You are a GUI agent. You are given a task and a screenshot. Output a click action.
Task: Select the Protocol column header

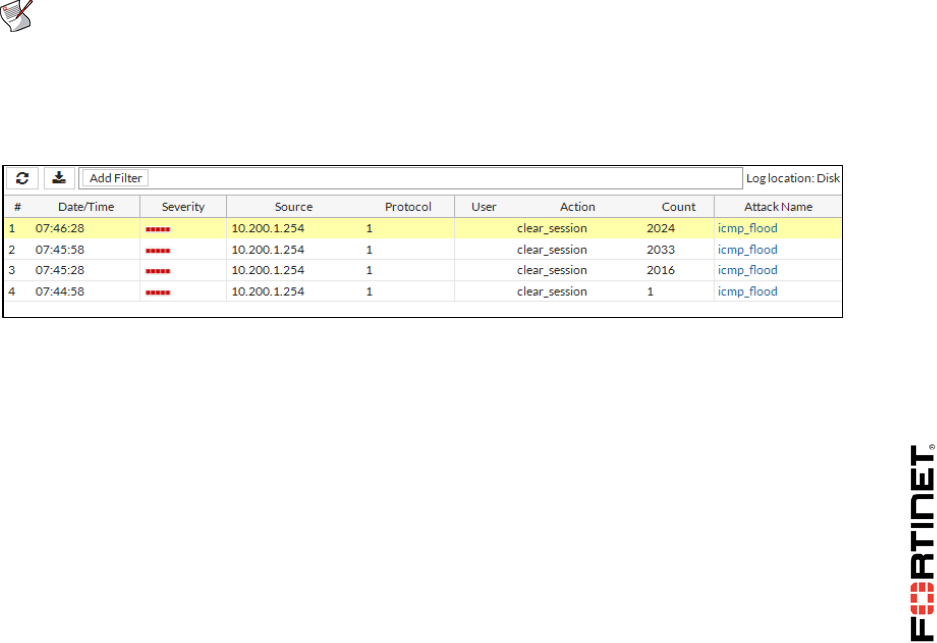tap(408, 207)
